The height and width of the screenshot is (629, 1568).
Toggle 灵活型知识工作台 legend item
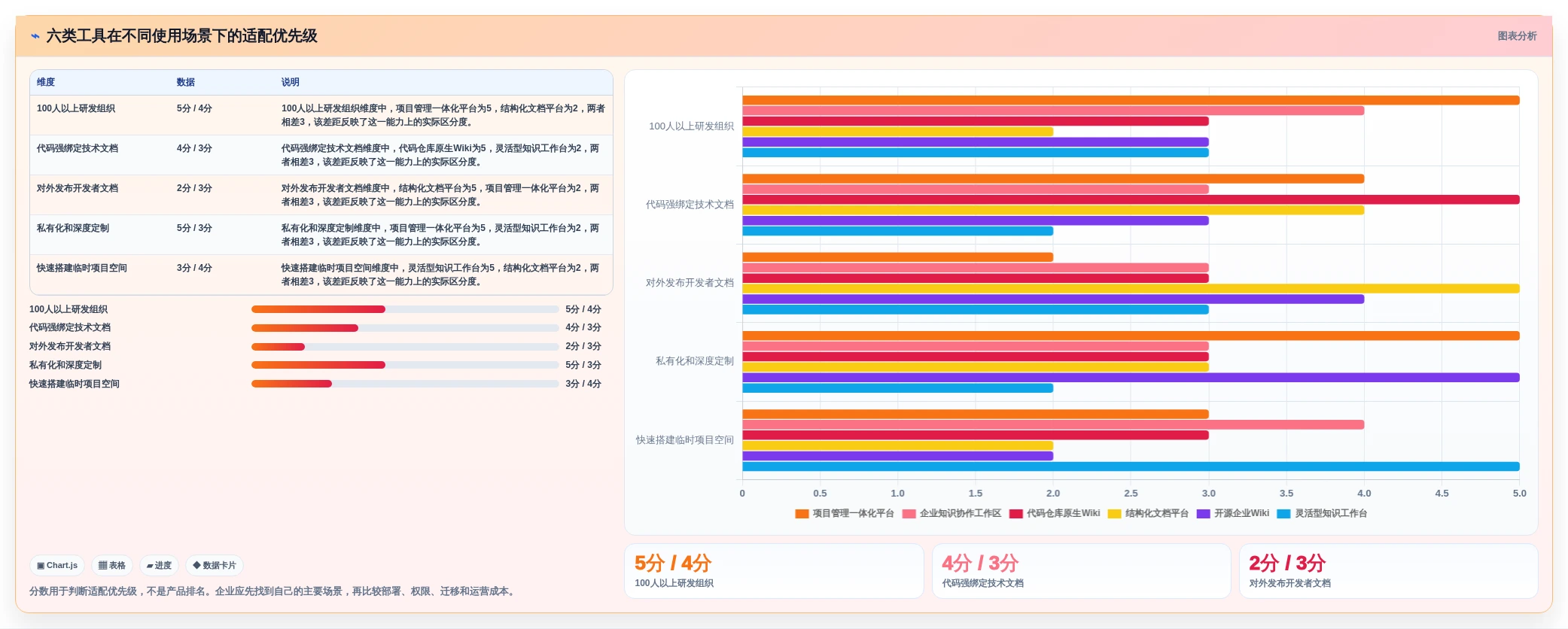click(1322, 513)
